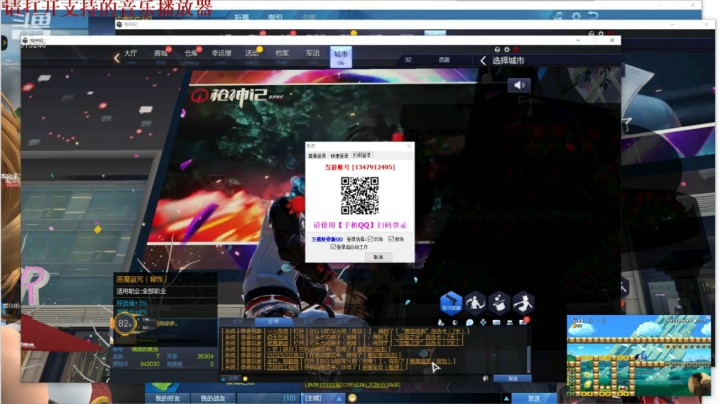
Task: Expand the channel selector in inner chat input
Action: coord(231,379)
